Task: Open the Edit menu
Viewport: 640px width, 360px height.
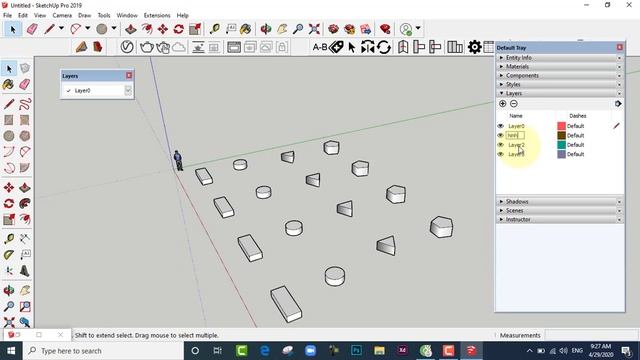Action: (23, 15)
